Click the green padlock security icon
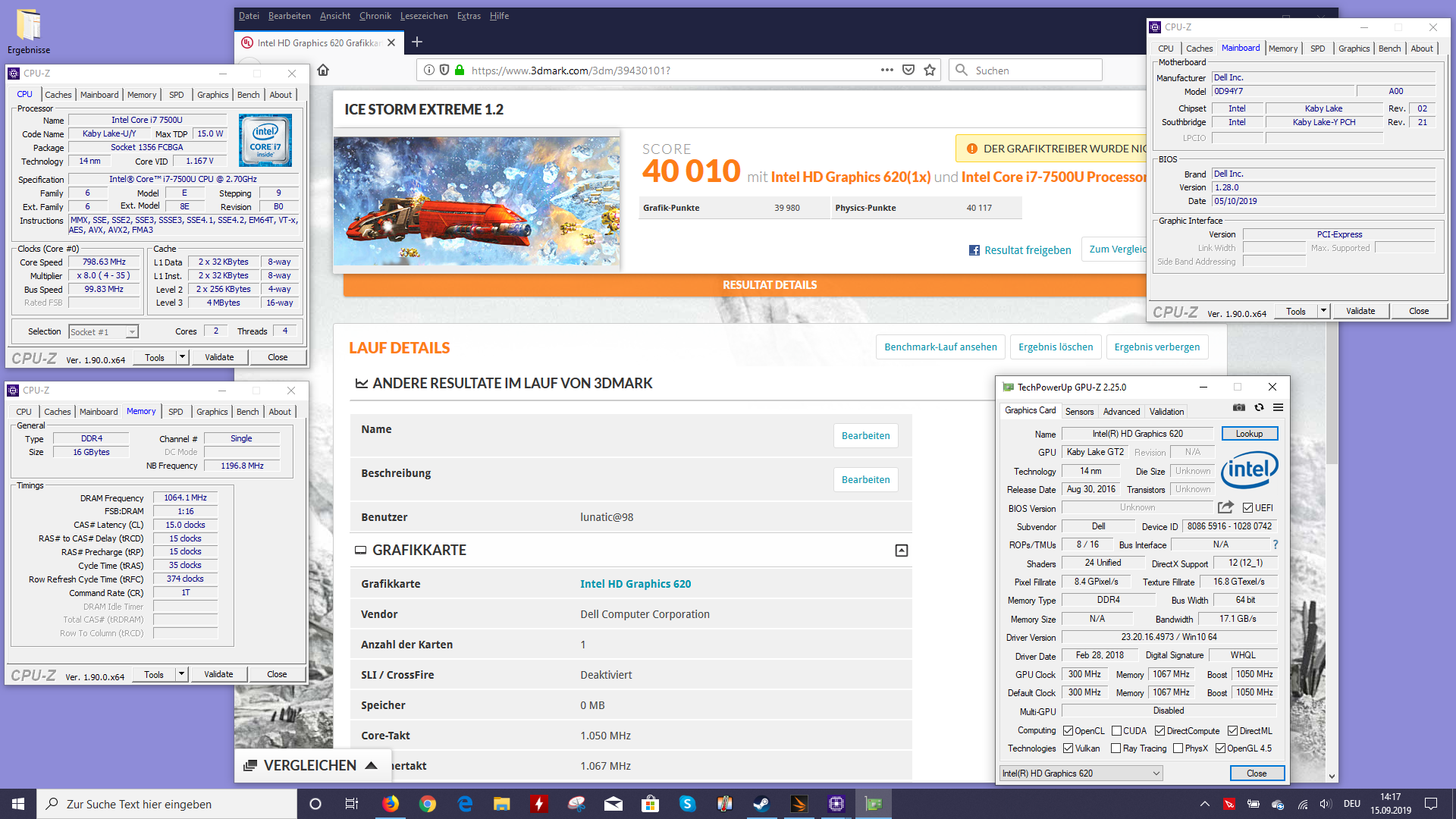The image size is (1456, 819). click(459, 70)
